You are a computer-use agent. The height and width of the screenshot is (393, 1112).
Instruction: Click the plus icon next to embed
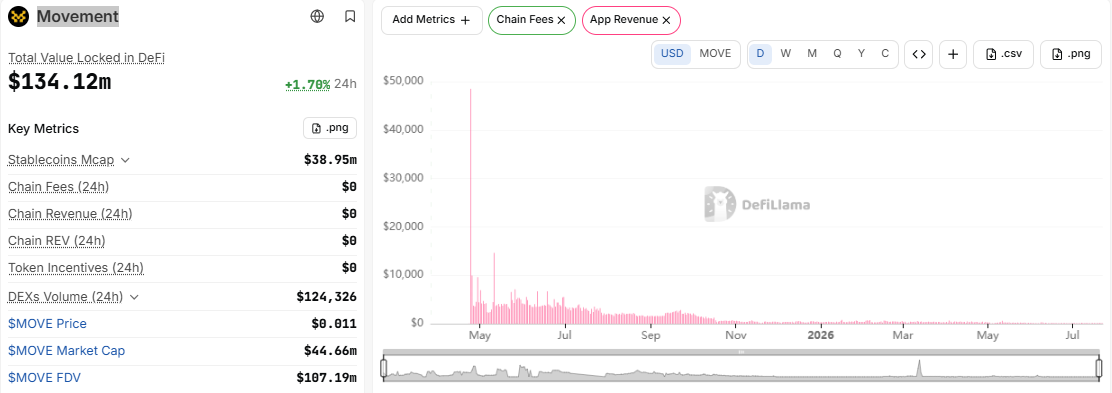952,54
